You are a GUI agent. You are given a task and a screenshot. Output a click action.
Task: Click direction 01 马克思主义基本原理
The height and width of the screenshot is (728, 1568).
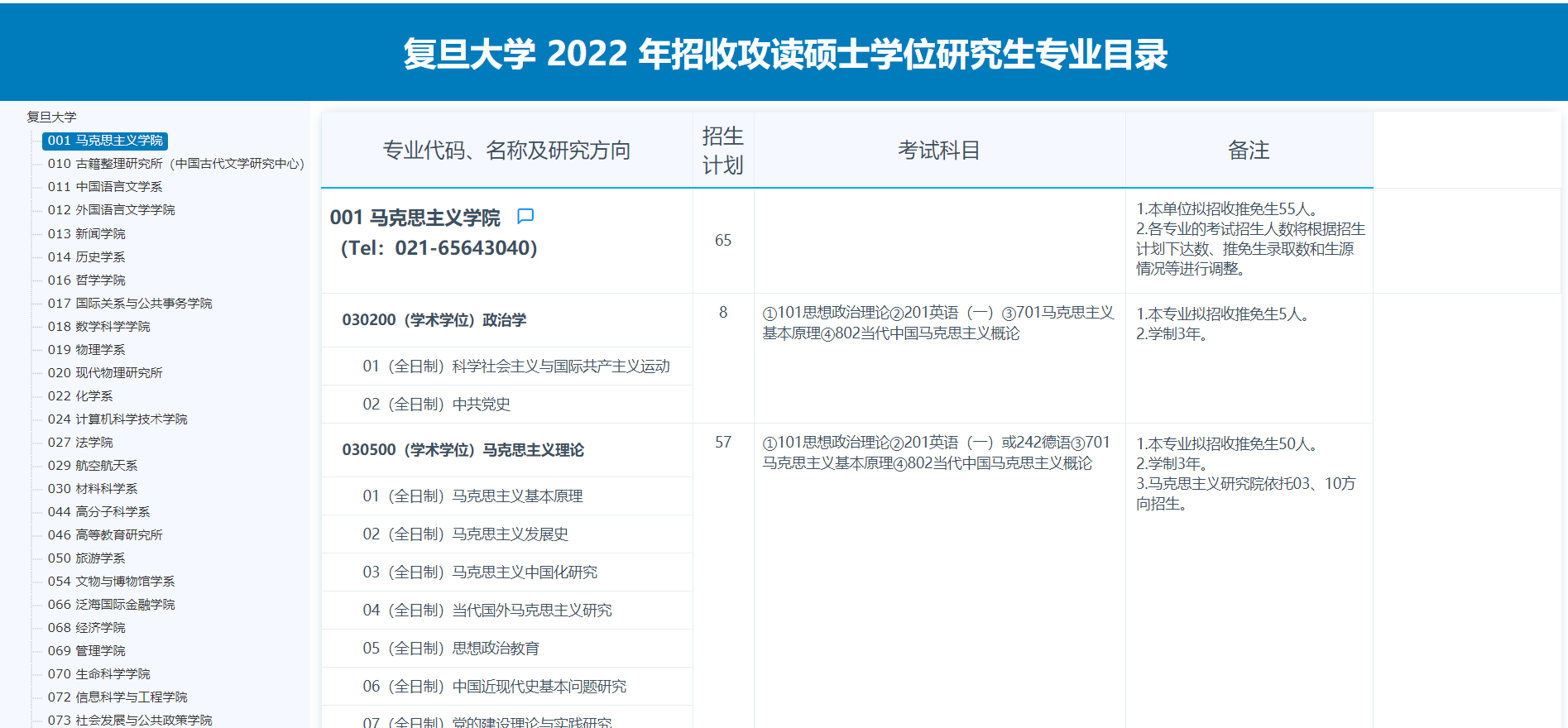click(x=506, y=496)
